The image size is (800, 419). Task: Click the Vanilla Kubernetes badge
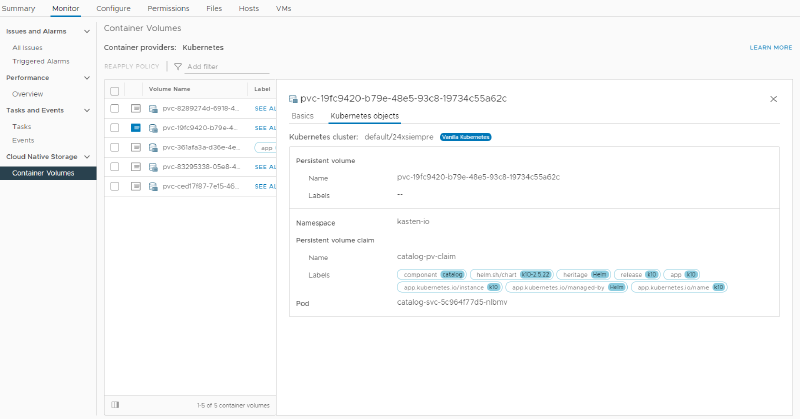[x=465, y=137]
